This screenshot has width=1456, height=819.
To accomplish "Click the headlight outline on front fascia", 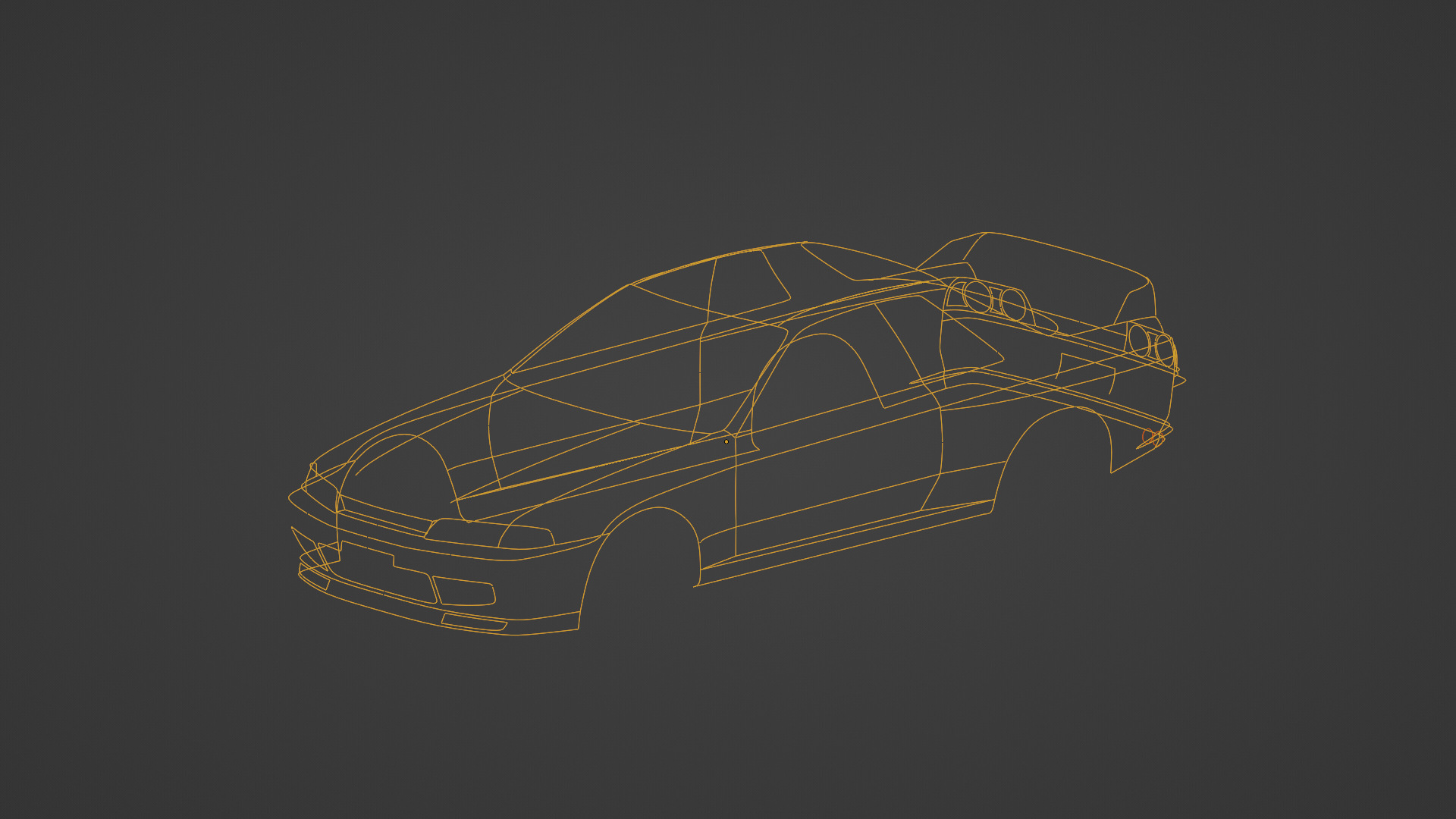I will pos(489,534).
